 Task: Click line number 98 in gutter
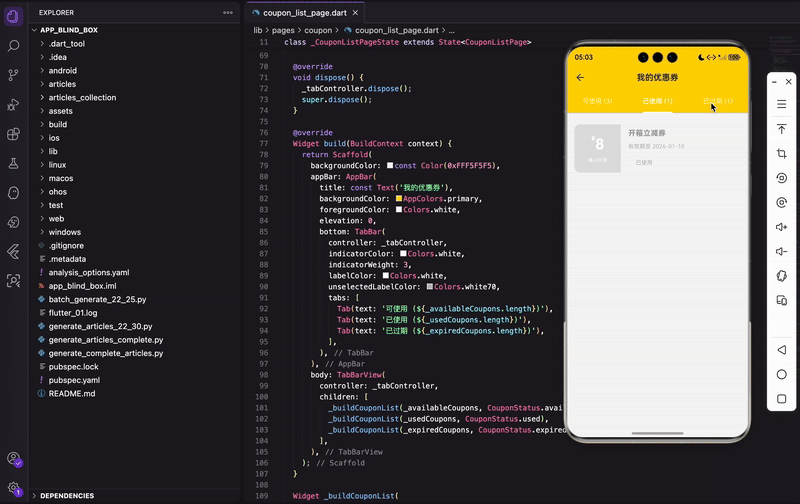[x=263, y=375]
